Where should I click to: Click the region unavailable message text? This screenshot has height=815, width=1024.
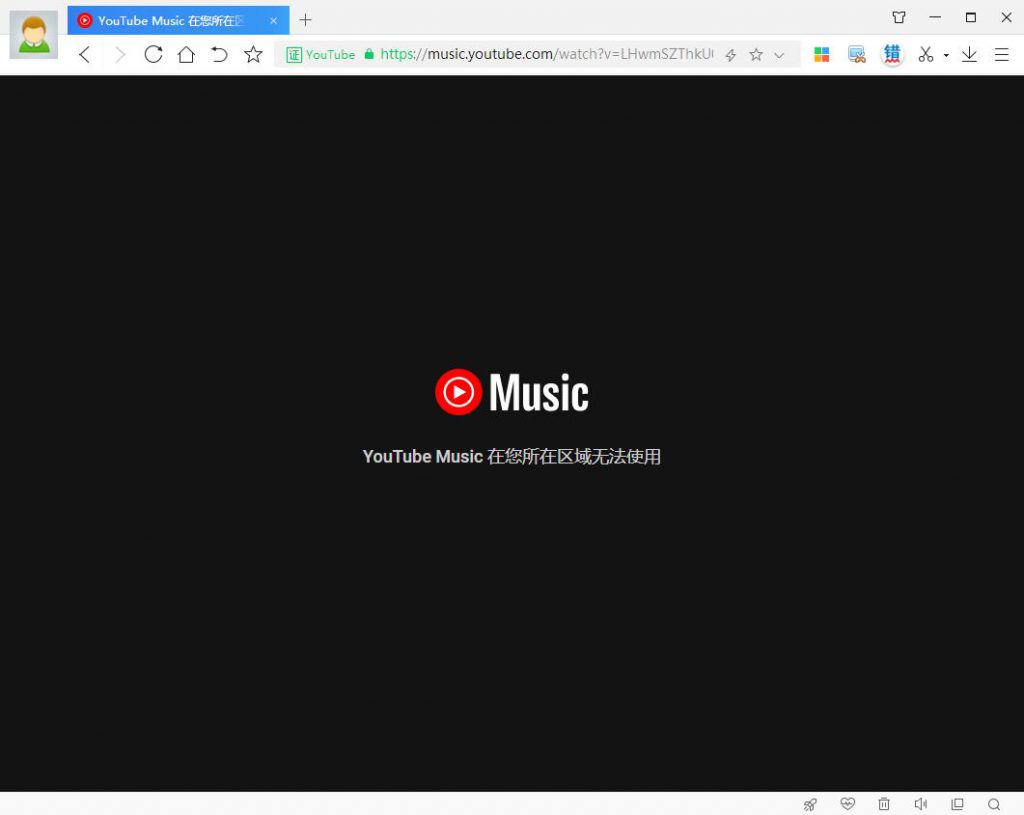click(512, 456)
